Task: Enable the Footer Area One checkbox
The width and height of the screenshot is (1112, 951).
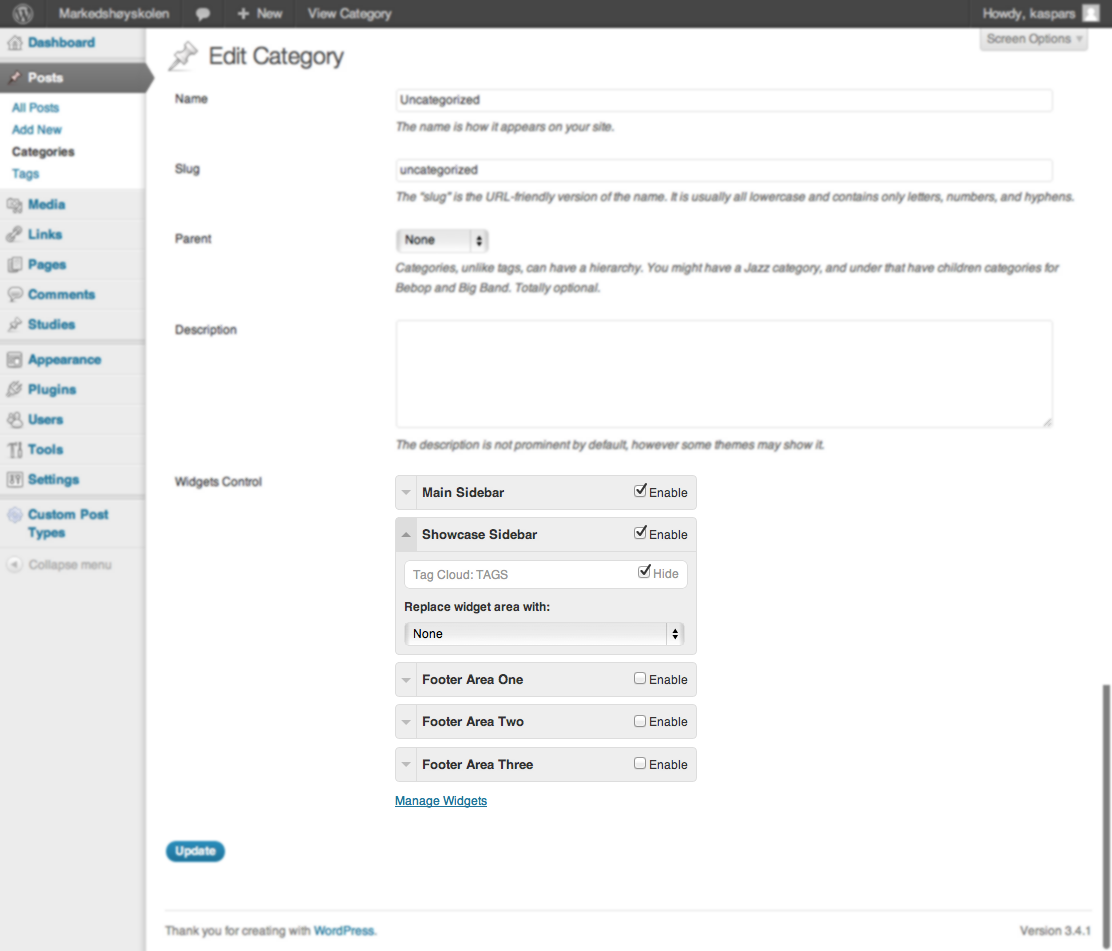Action: coord(640,678)
